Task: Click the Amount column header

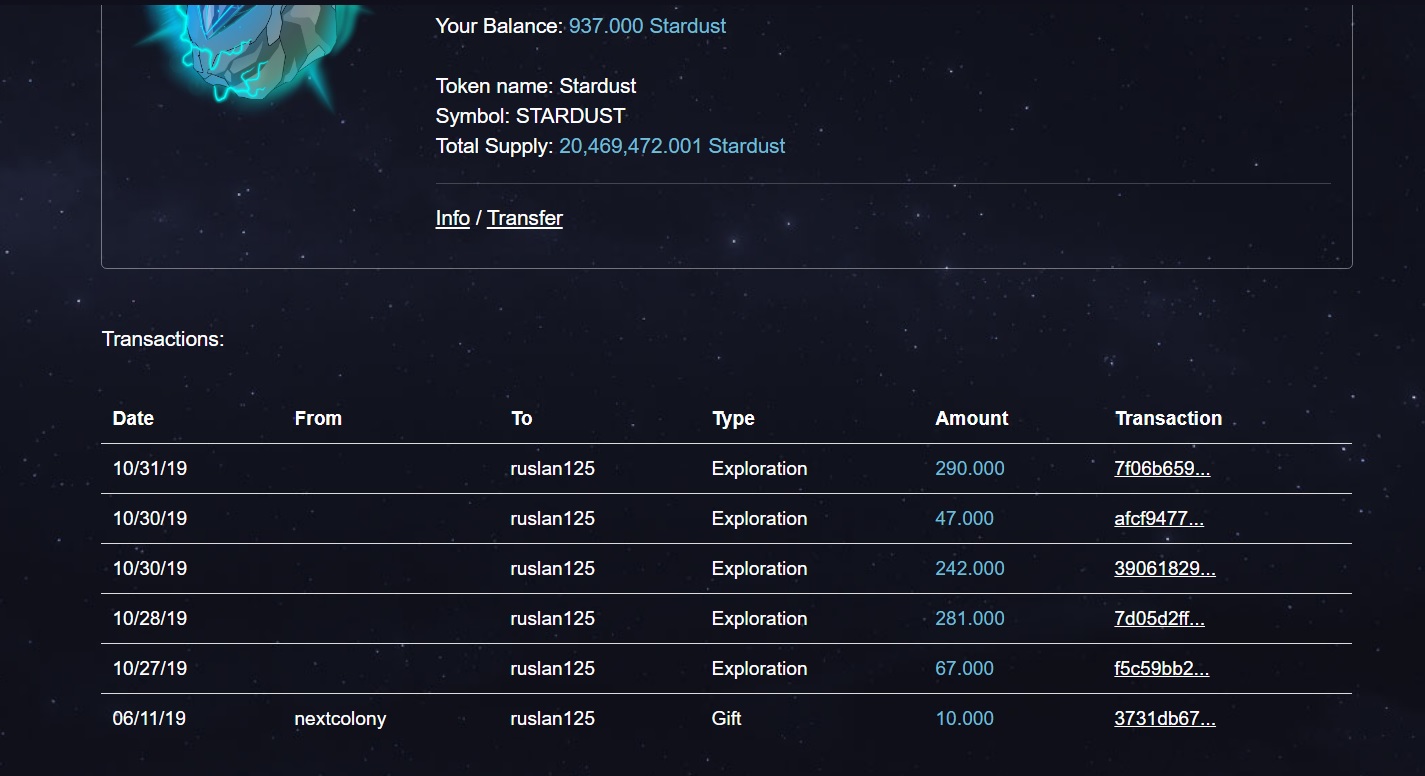Action: coord(972,418)
